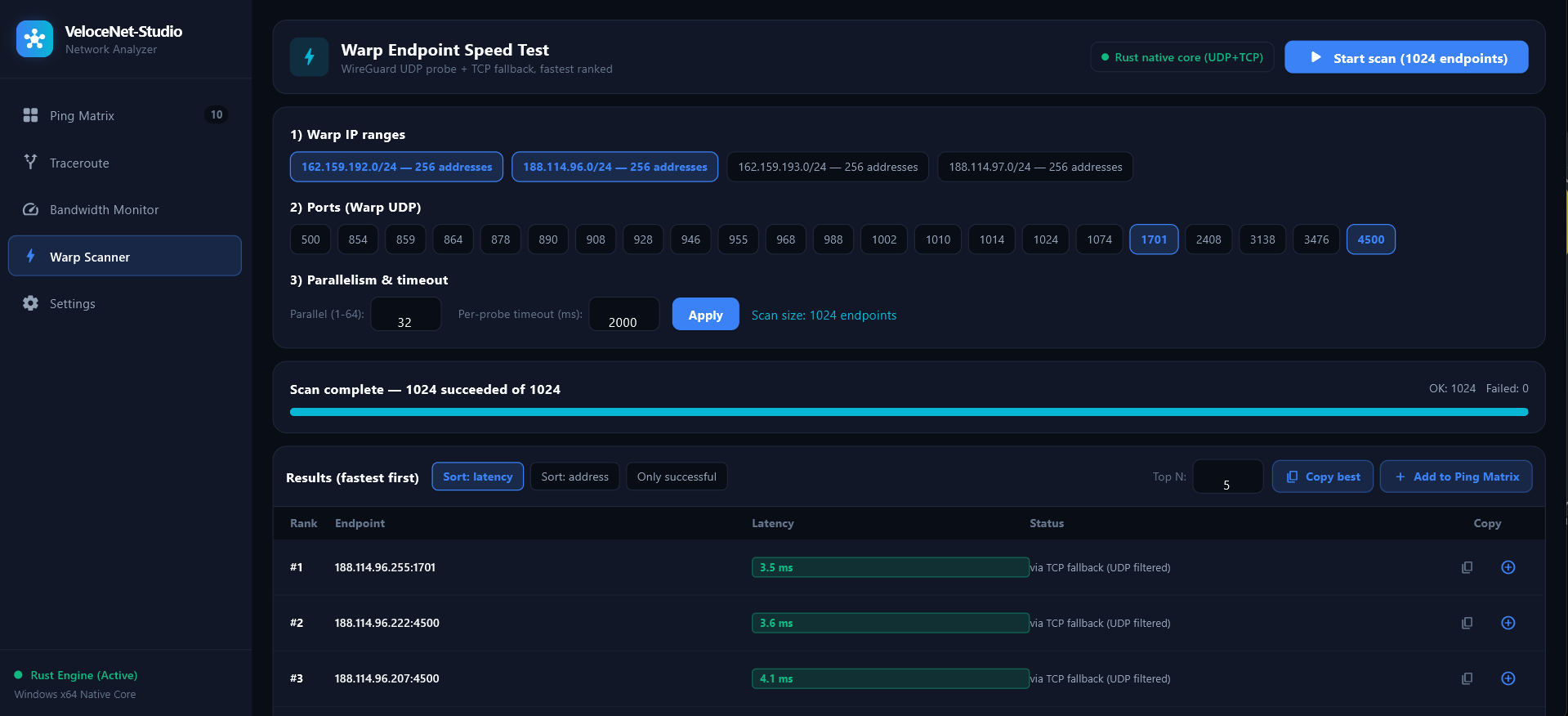Focus the Parallel (1-64) input field
The height and width of the screenshot is (716, 1568).
(x=406, y=314)
